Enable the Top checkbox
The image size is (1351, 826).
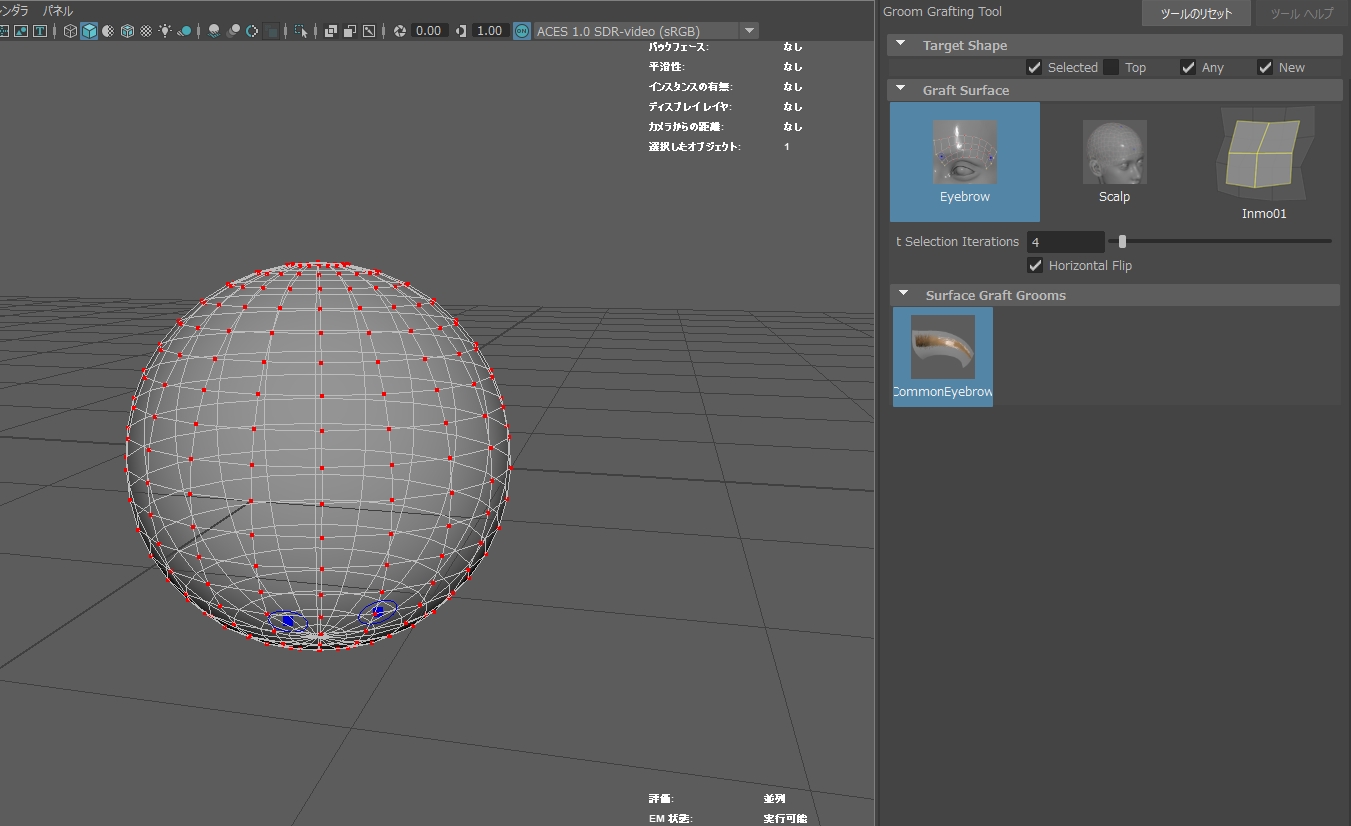[1111, 67]
